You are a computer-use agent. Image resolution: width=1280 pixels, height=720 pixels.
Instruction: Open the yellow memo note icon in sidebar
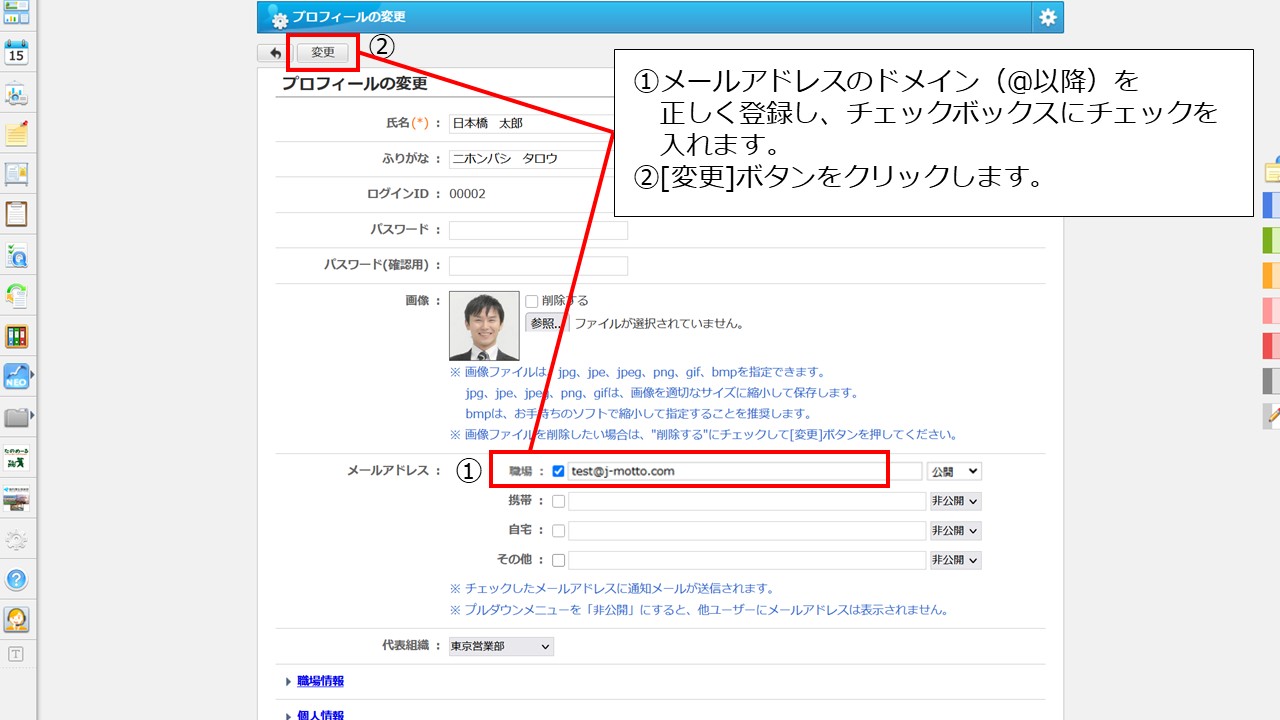click(14, 133)
